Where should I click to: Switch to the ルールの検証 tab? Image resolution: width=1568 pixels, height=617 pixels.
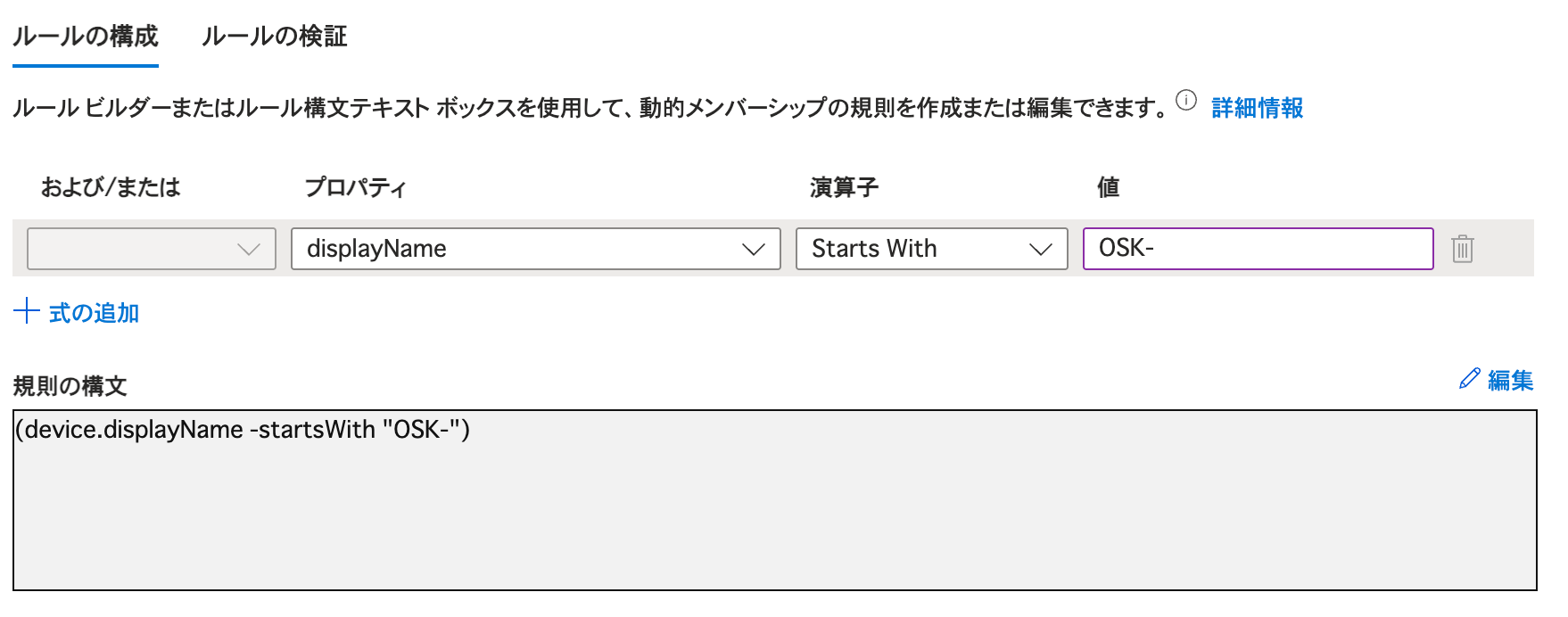tap(274, 37)
